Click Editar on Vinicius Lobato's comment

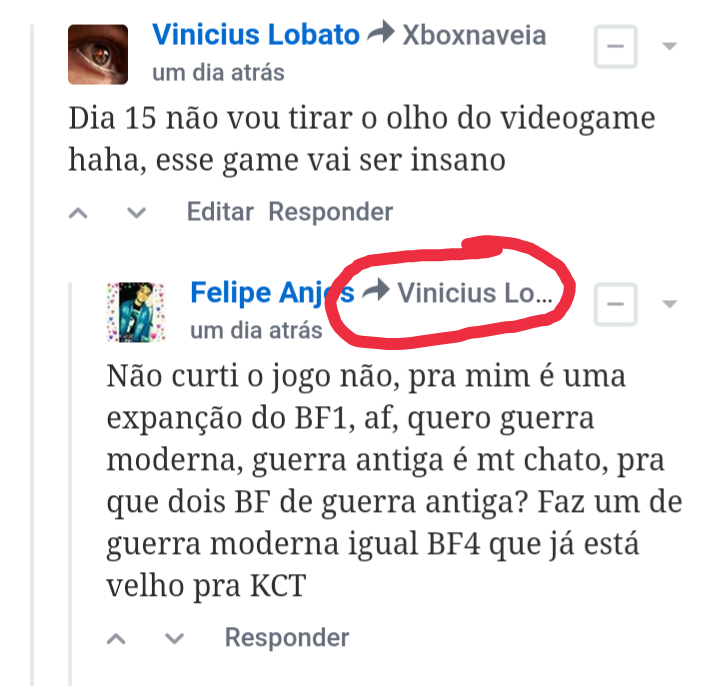click(x=220, y=212)
